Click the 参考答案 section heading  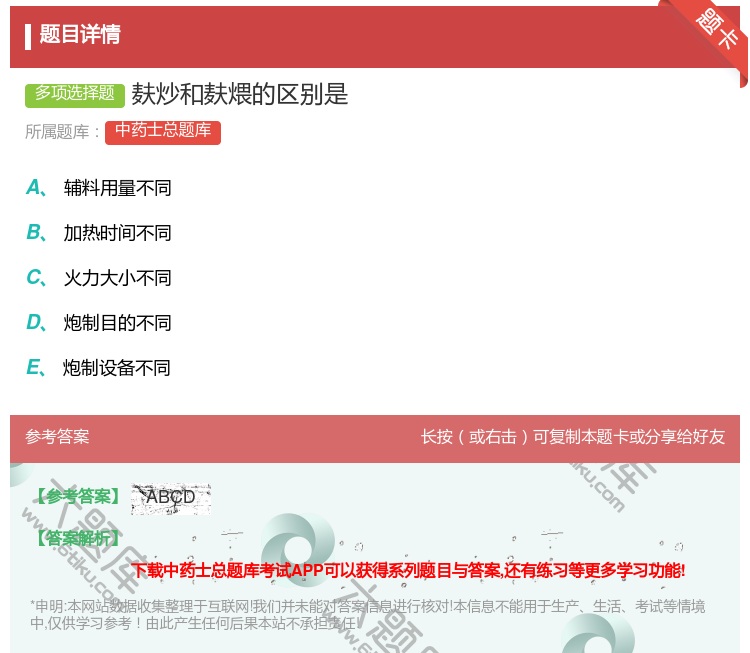click(57, 437)
